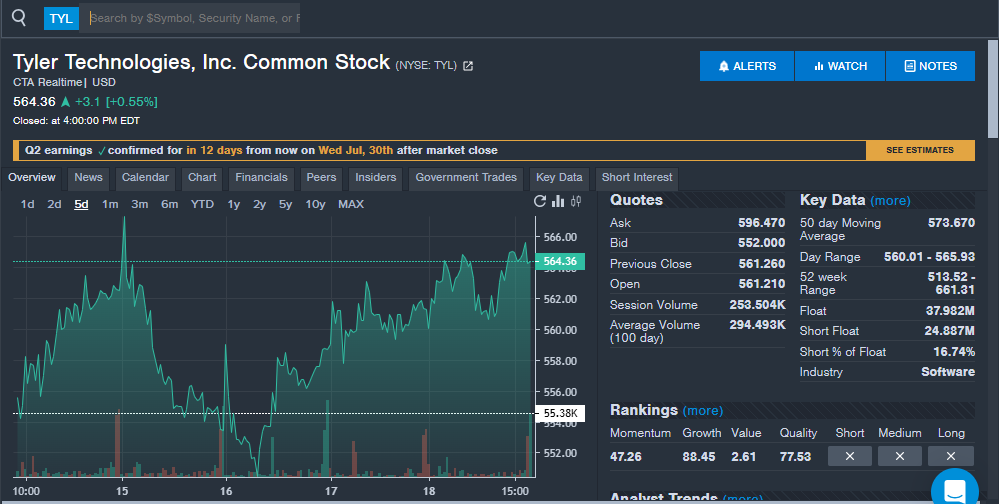Click the page vertical scrollbar thumb
The width and height of the screenshot is (999, 504).
[993, 88]
